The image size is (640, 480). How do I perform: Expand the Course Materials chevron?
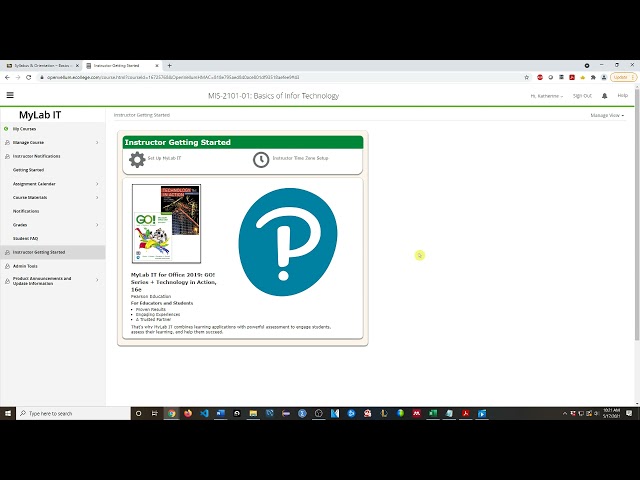coord(97,198)
